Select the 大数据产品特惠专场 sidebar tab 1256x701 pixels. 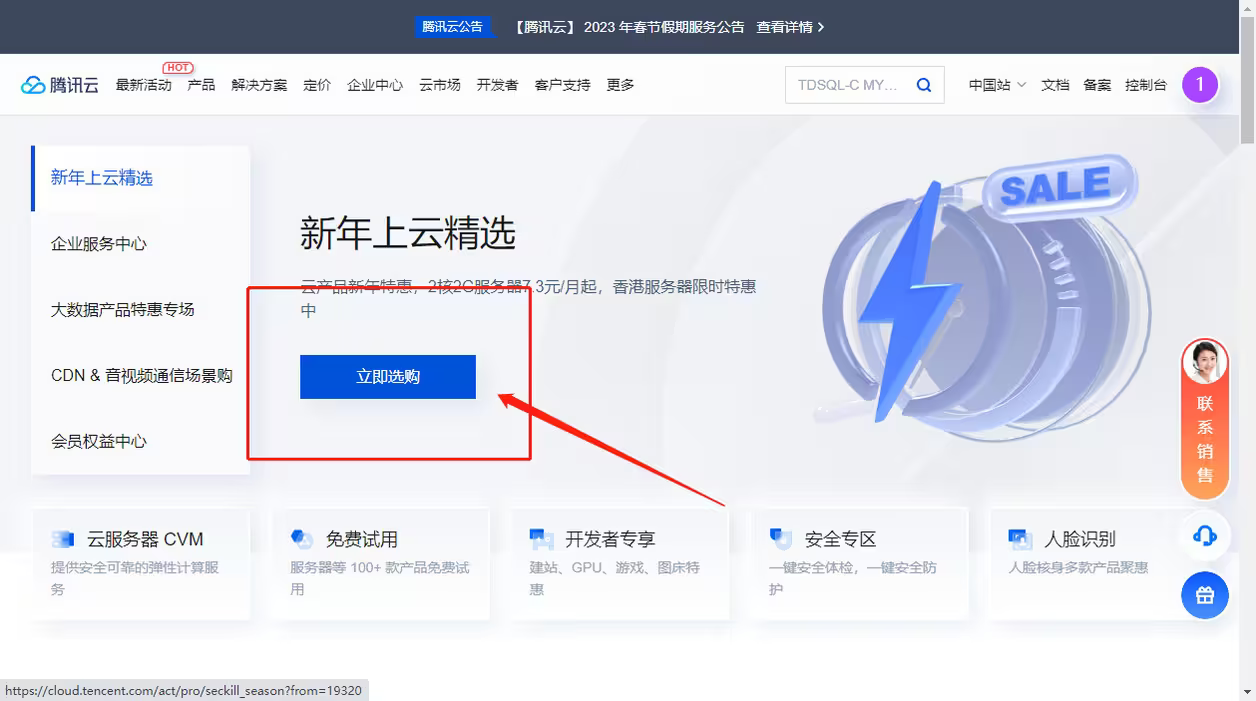pos(140,310)
